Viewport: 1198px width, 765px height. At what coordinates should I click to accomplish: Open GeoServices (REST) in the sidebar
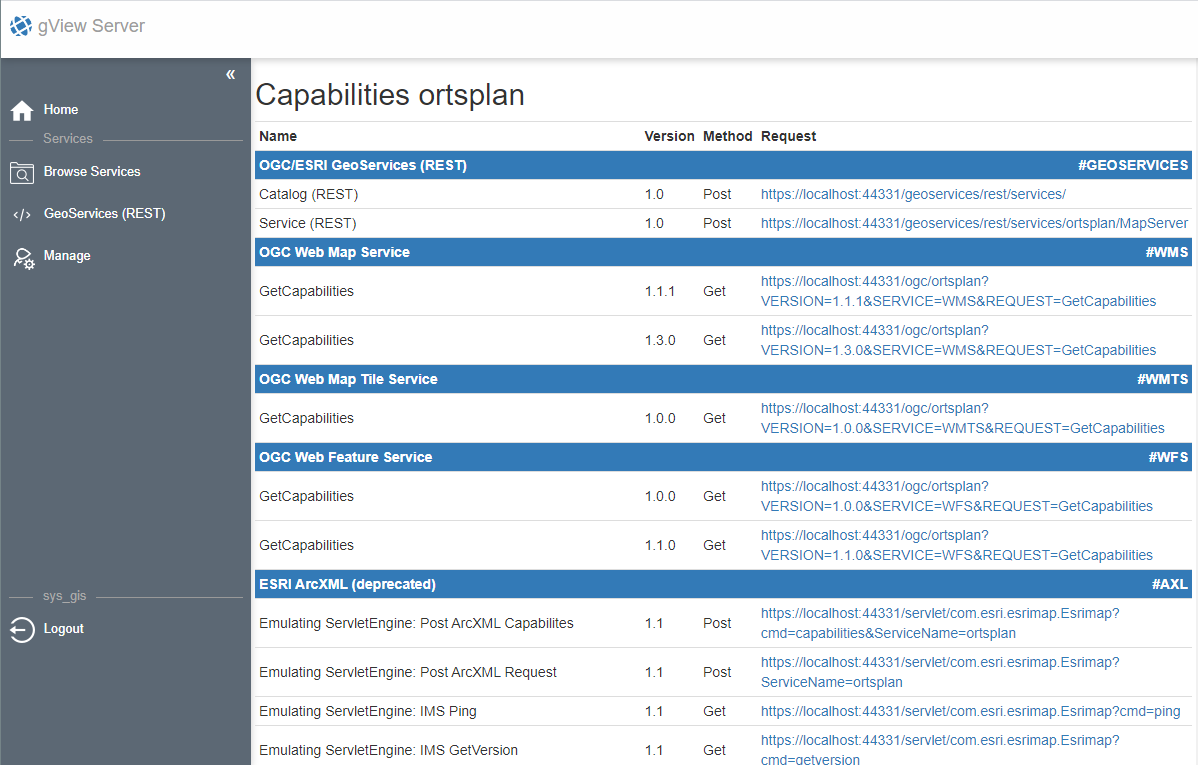(105, 213)
